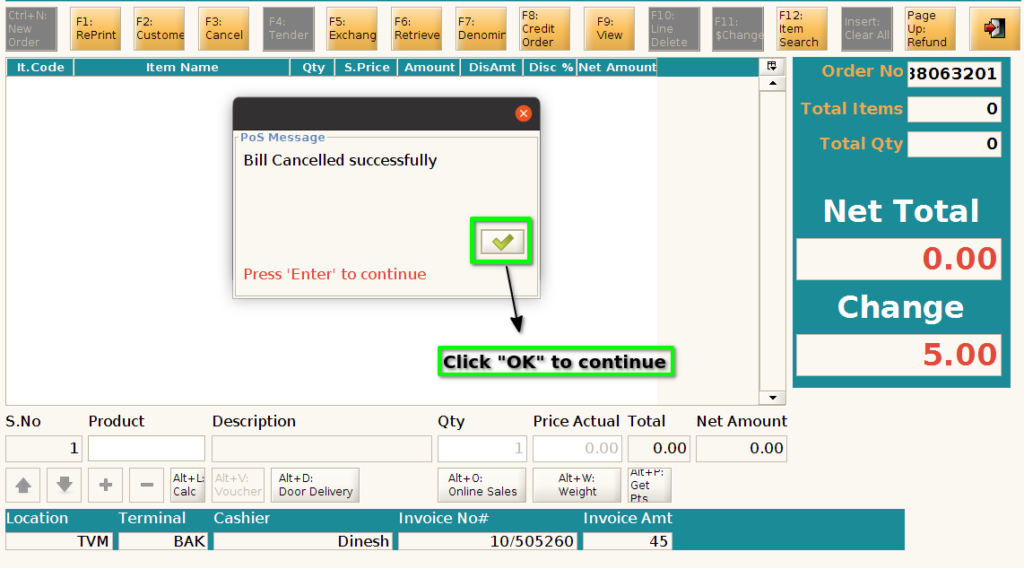Click Alt+P Get Pts button
This screenshot has height=568, width=1024.
point(649,485)
